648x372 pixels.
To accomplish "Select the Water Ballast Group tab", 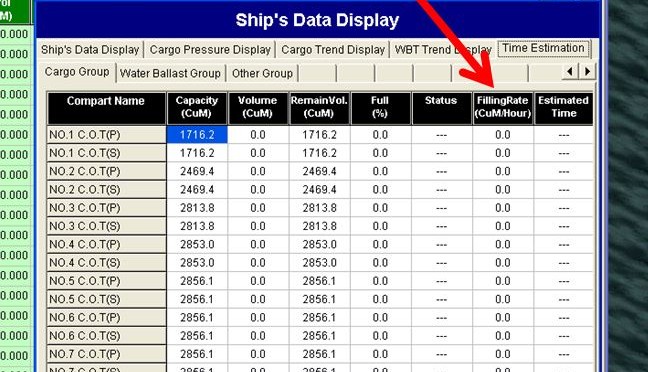I will click(170, 73).
